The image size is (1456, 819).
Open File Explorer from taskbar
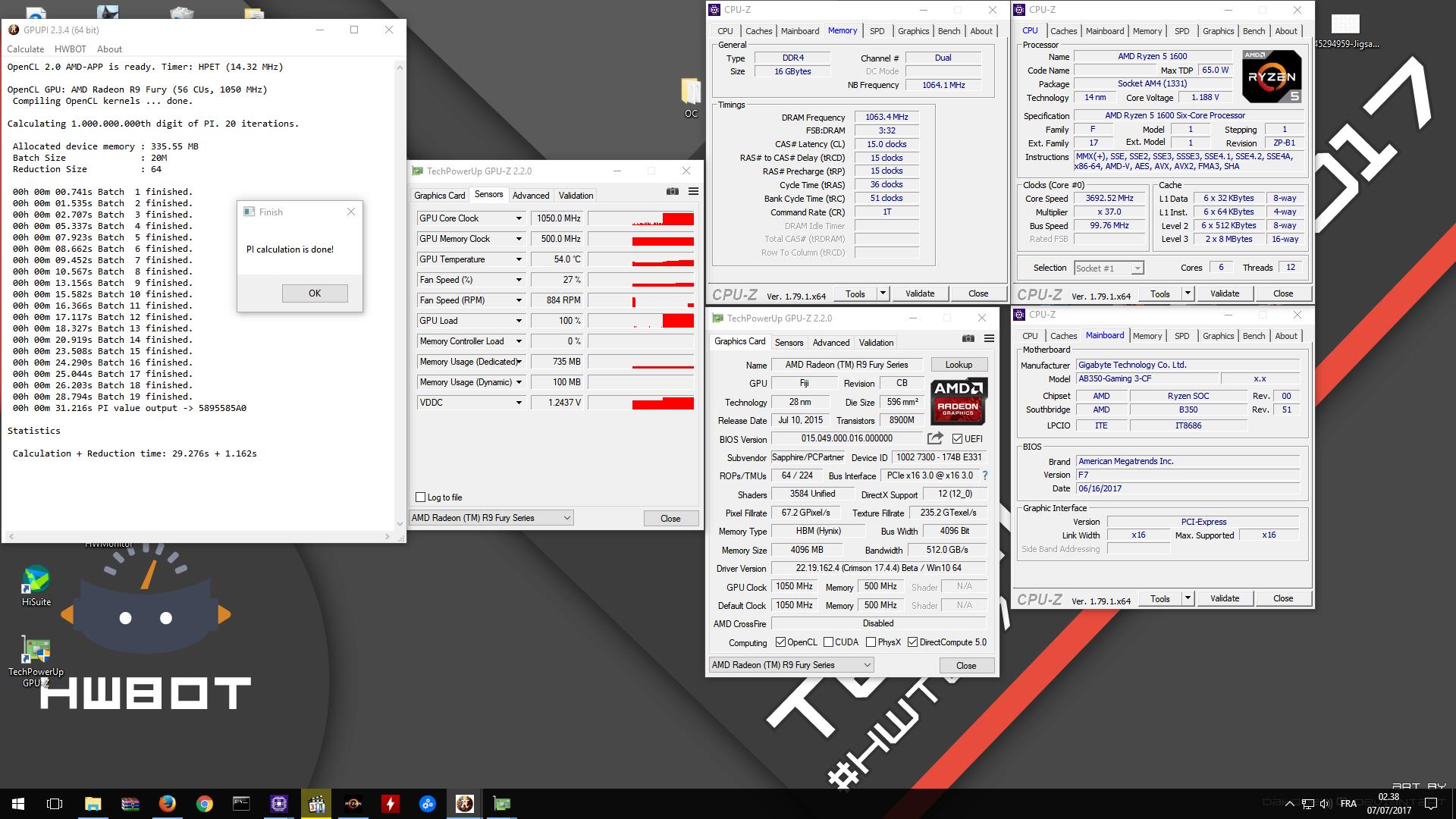pos(93,804)
